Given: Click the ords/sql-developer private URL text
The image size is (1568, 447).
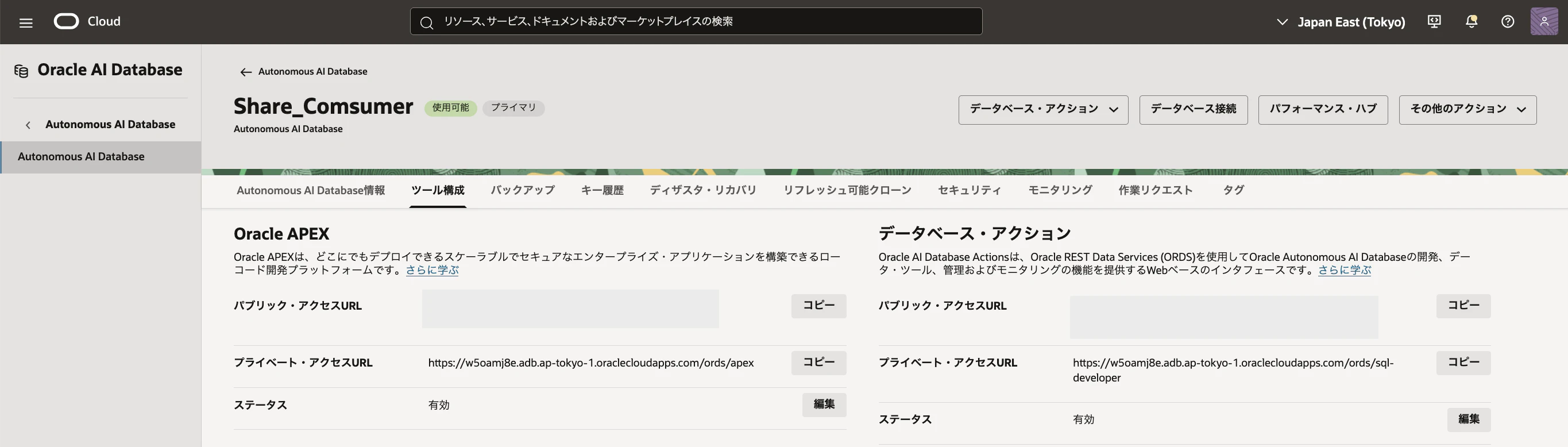Looking at the screenshot, I should click(x=1233, y=370).
